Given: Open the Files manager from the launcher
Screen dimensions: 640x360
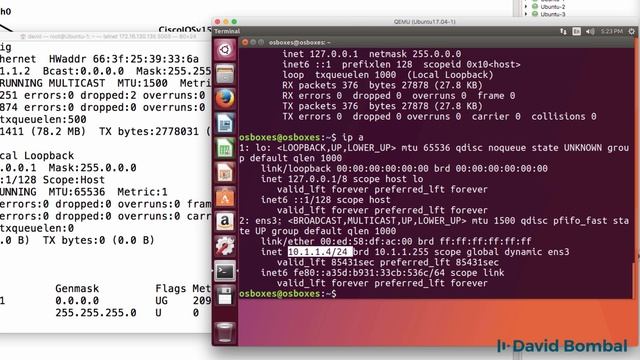Looking at the screenshot, I should click(225, 75).
